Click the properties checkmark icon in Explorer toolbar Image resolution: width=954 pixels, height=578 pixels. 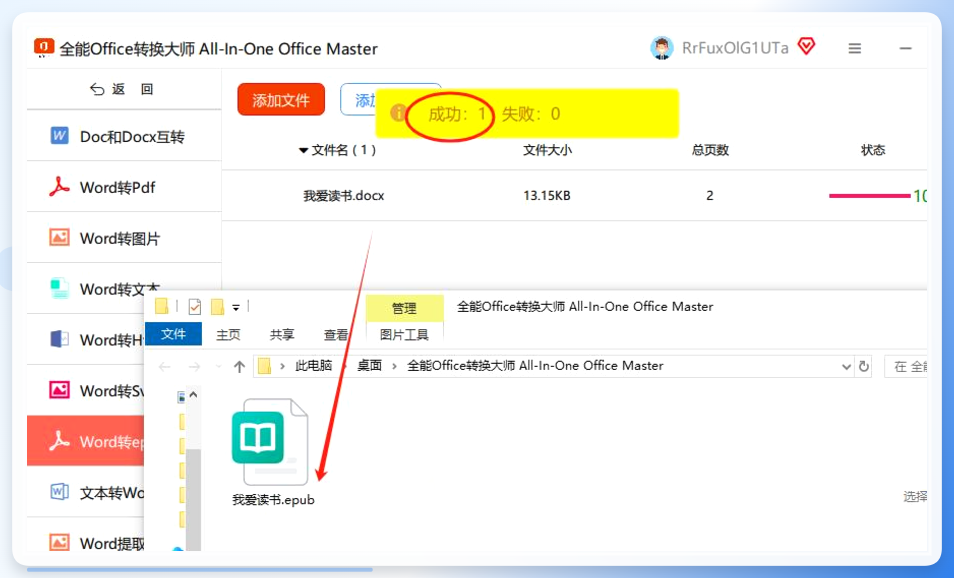tap(195, 307)
